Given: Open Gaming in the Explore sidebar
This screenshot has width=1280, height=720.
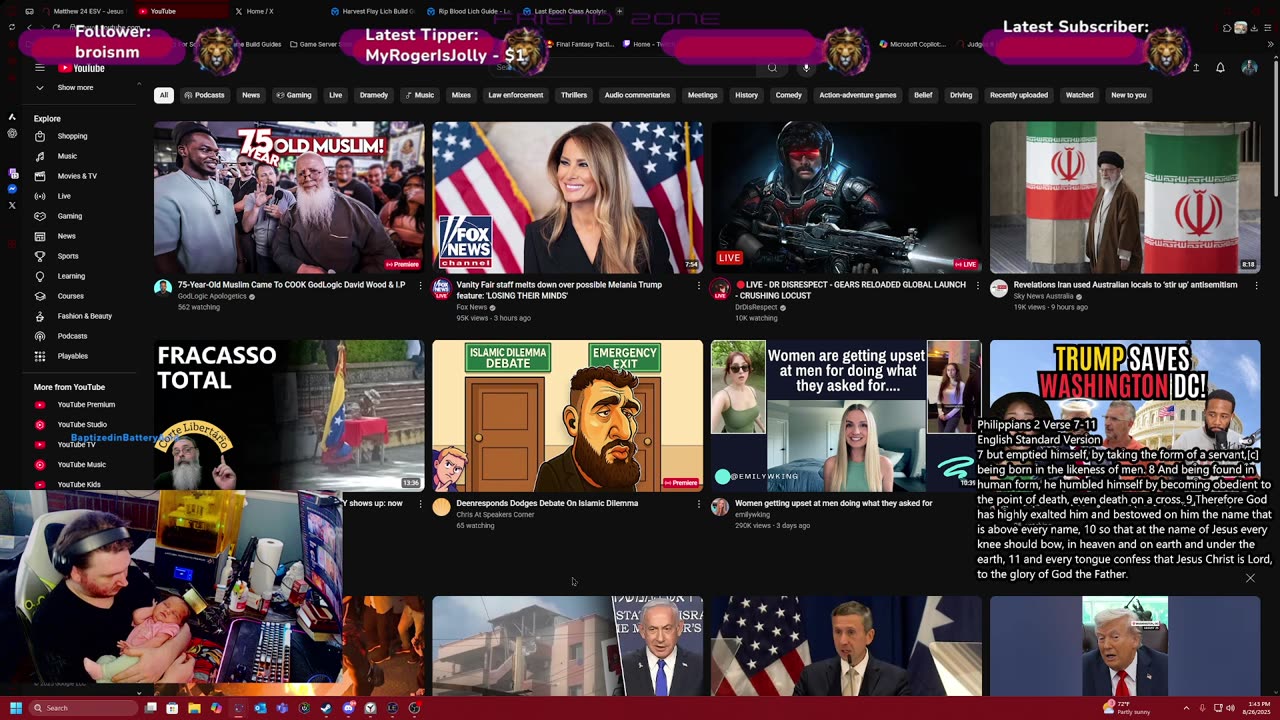Looking at the screenshot, I should coord(70,216).
